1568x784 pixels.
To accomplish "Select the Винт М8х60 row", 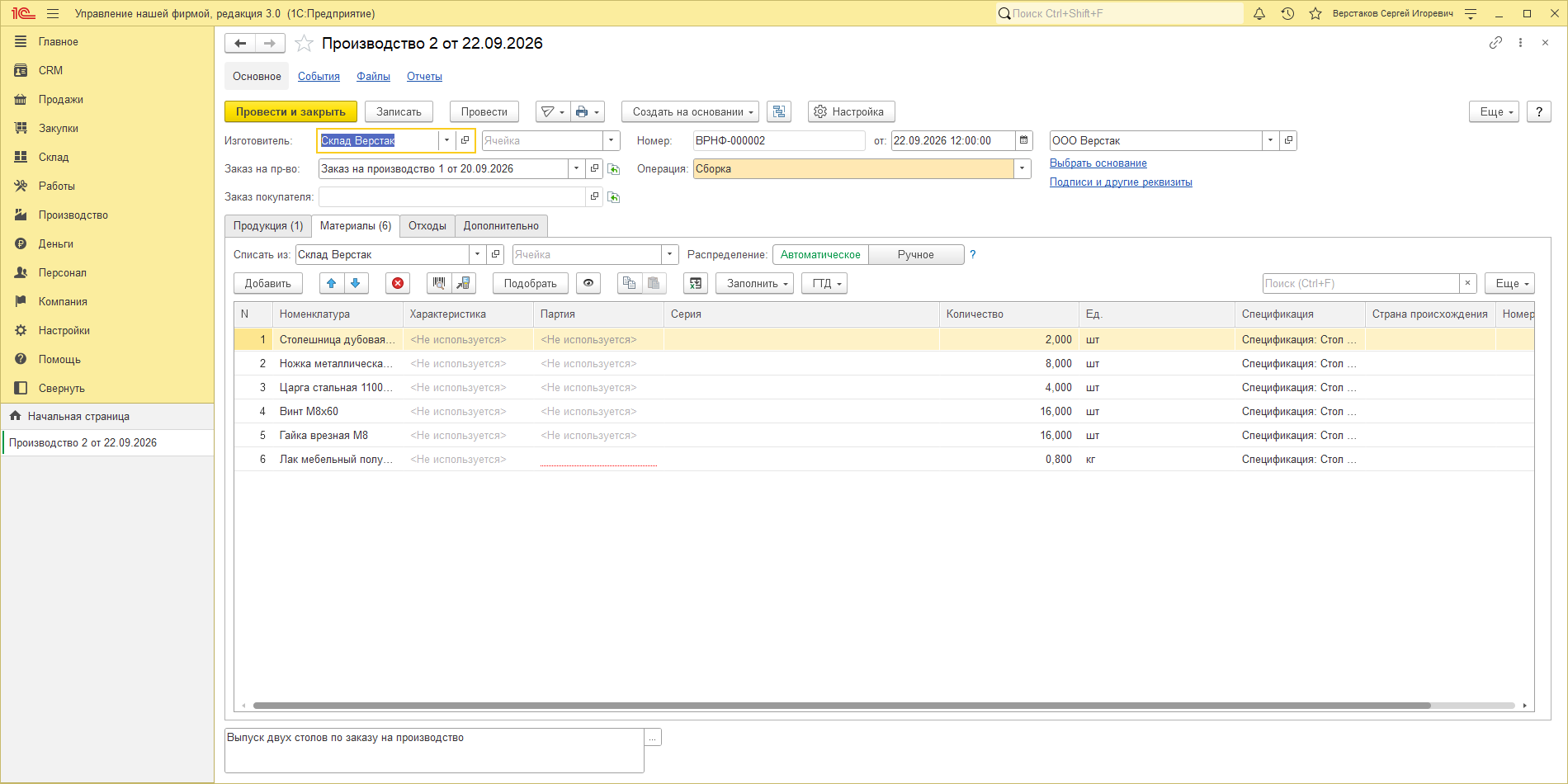I will pyautogui.click(x=884, y=411).
